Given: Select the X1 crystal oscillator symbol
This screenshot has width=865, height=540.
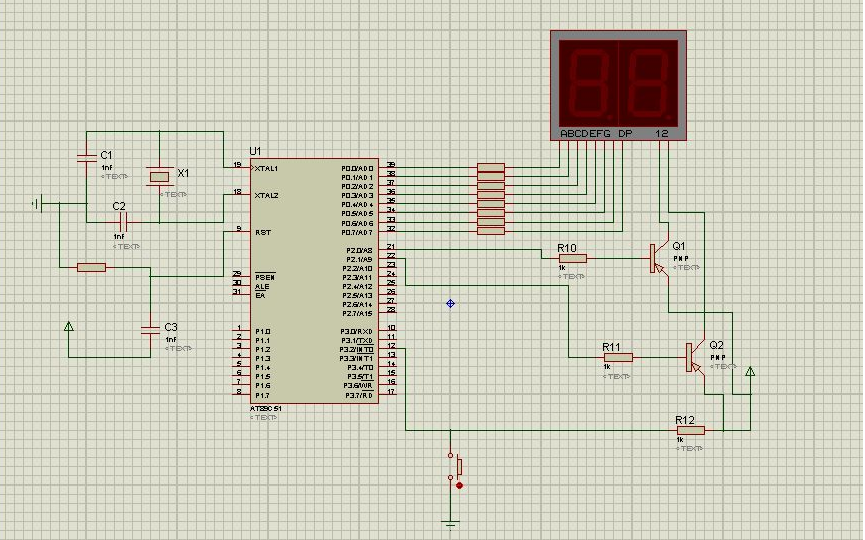Looking at the screenshot, I should (x=159, y=177).
